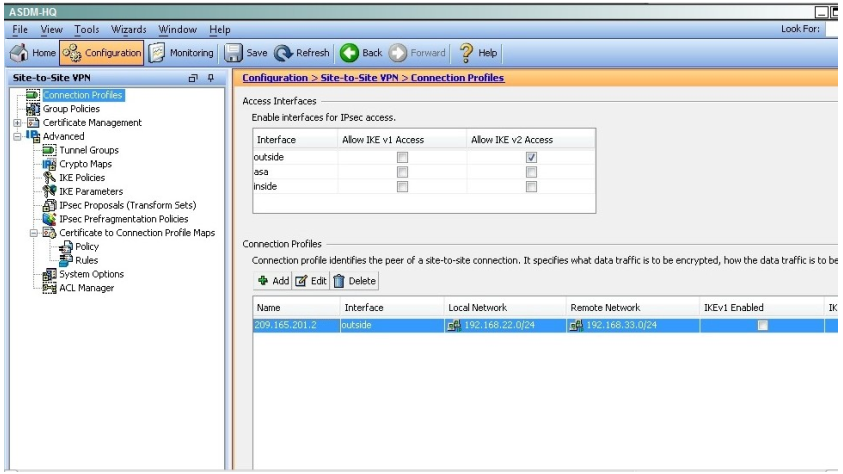Open the Monitoring view

(184, 53)
